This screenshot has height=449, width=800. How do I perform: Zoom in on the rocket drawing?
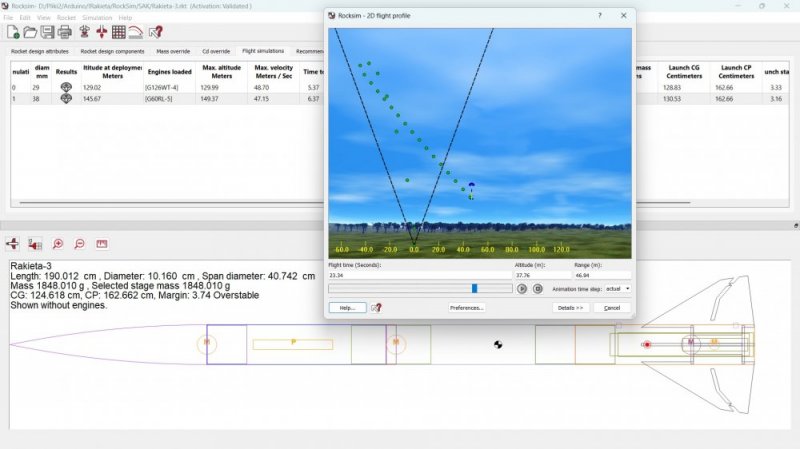(x=58, y=244)
